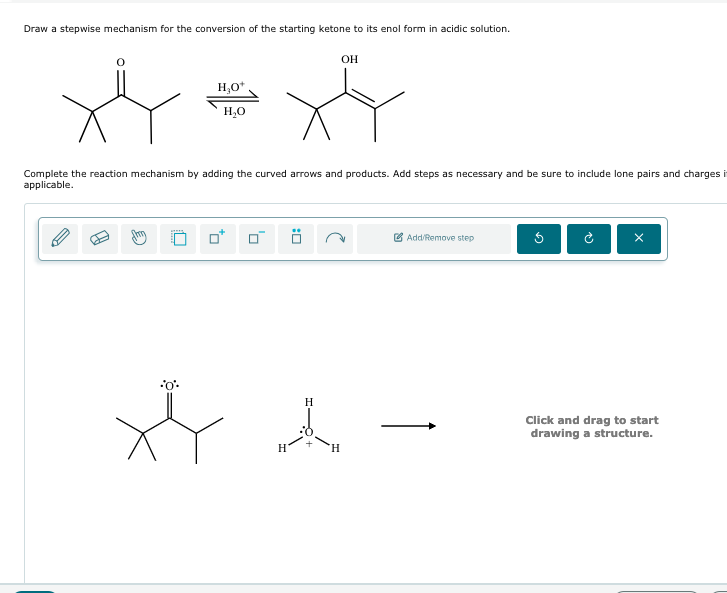
Task: Click the H2O reagent label
Action: coord(235,111)
